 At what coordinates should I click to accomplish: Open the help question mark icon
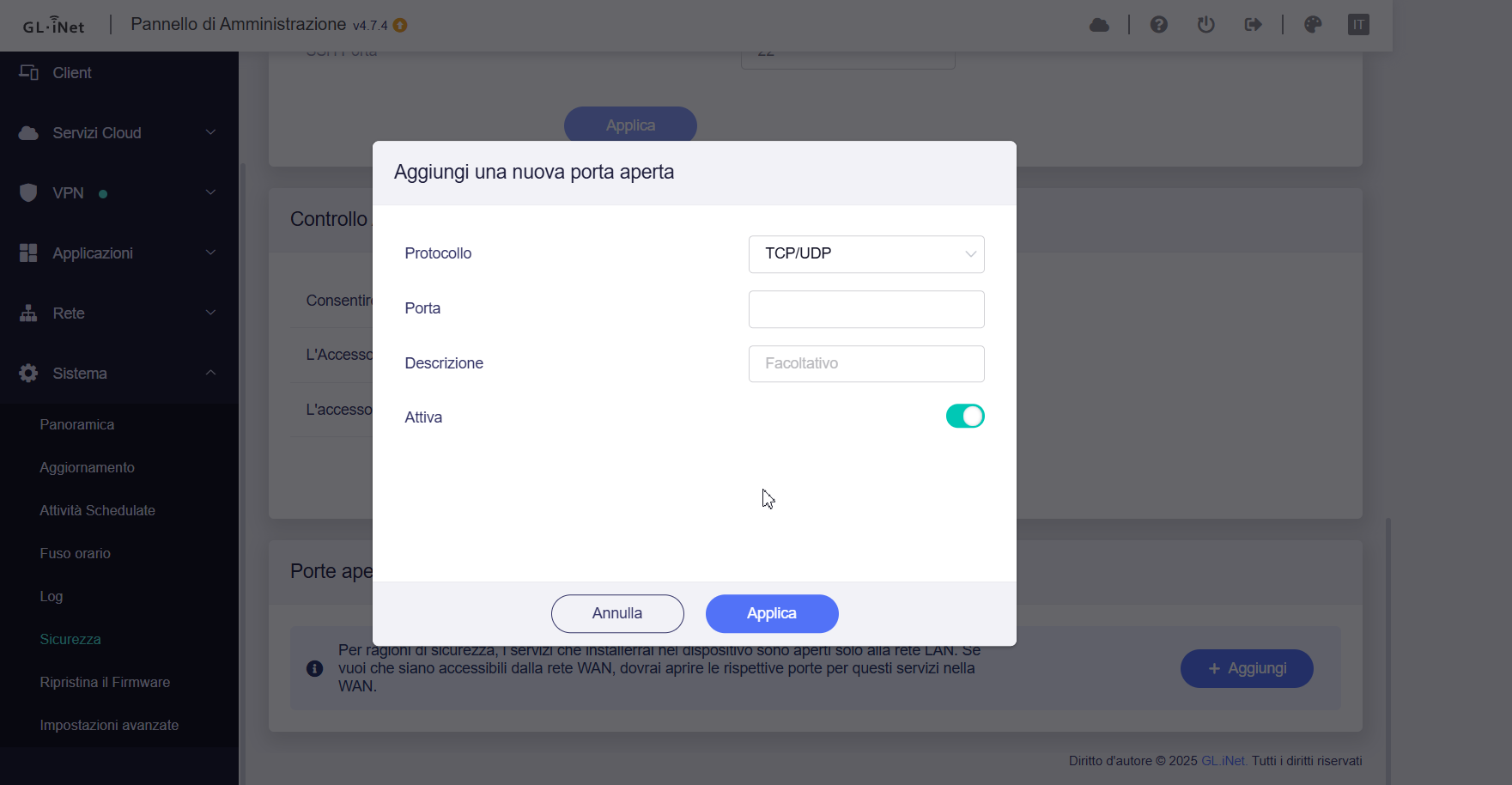(1159, 25)
